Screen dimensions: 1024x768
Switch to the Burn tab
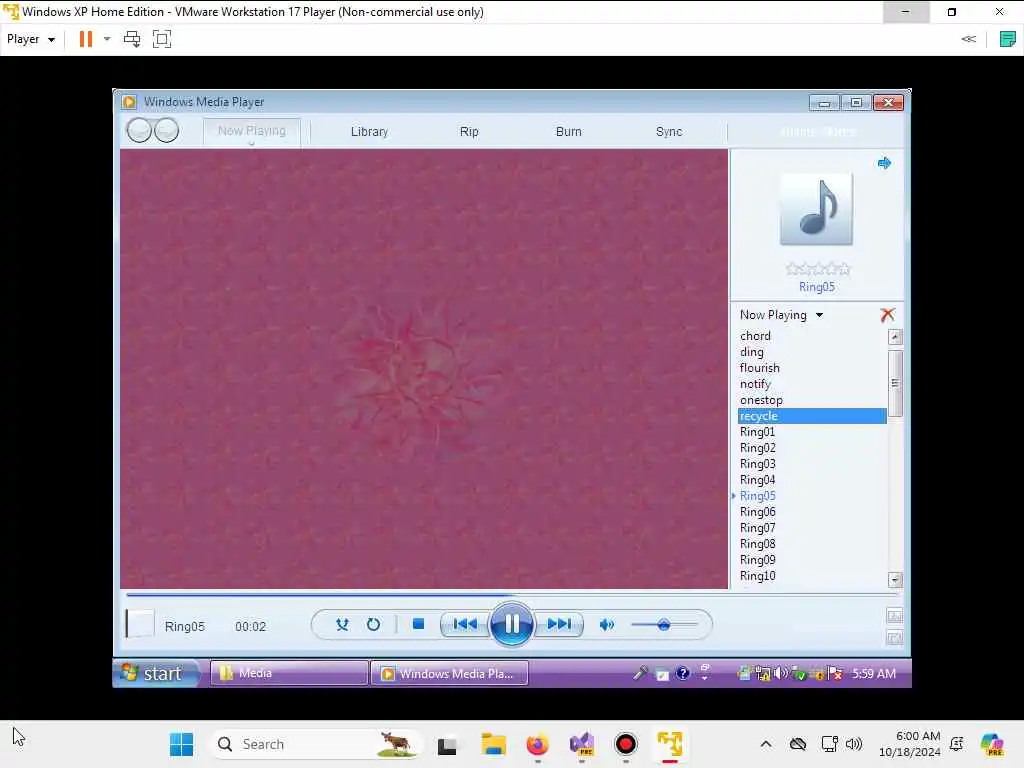568,131
